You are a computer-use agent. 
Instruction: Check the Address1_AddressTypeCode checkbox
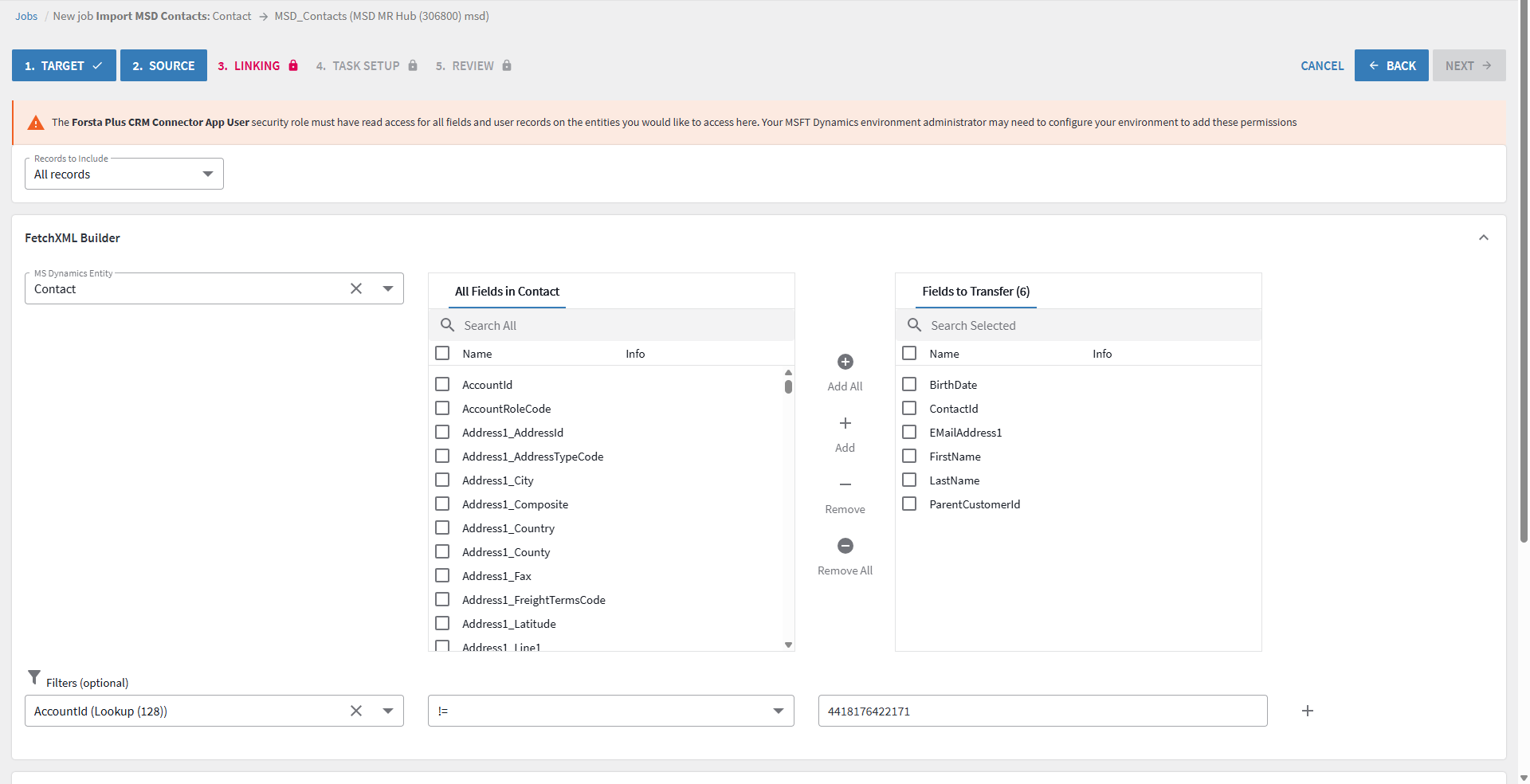(442, 456)
